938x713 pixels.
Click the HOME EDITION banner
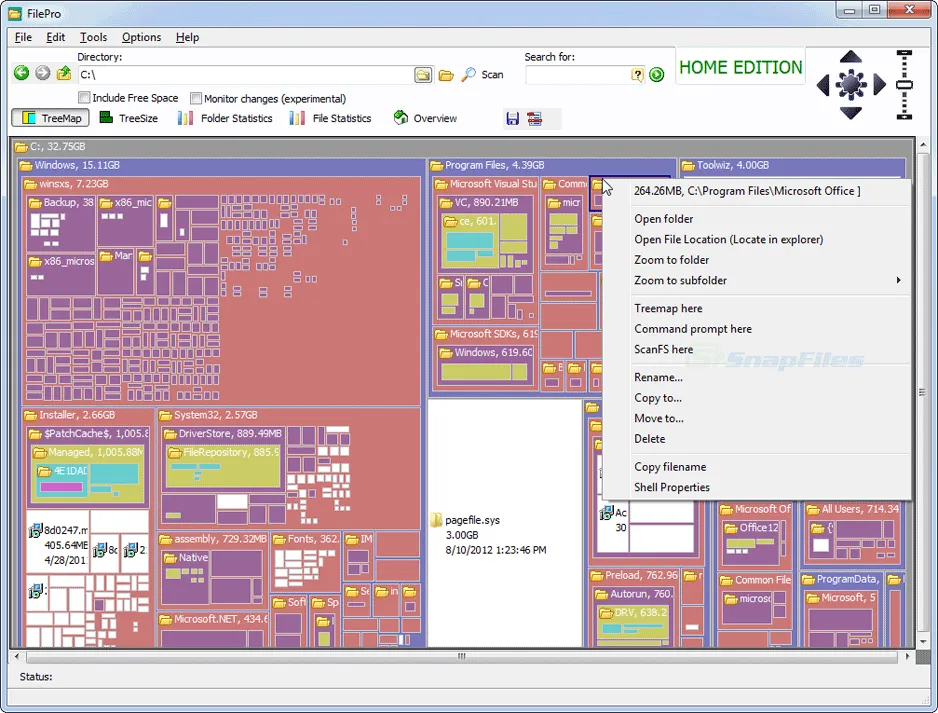(x=741, y=67)
